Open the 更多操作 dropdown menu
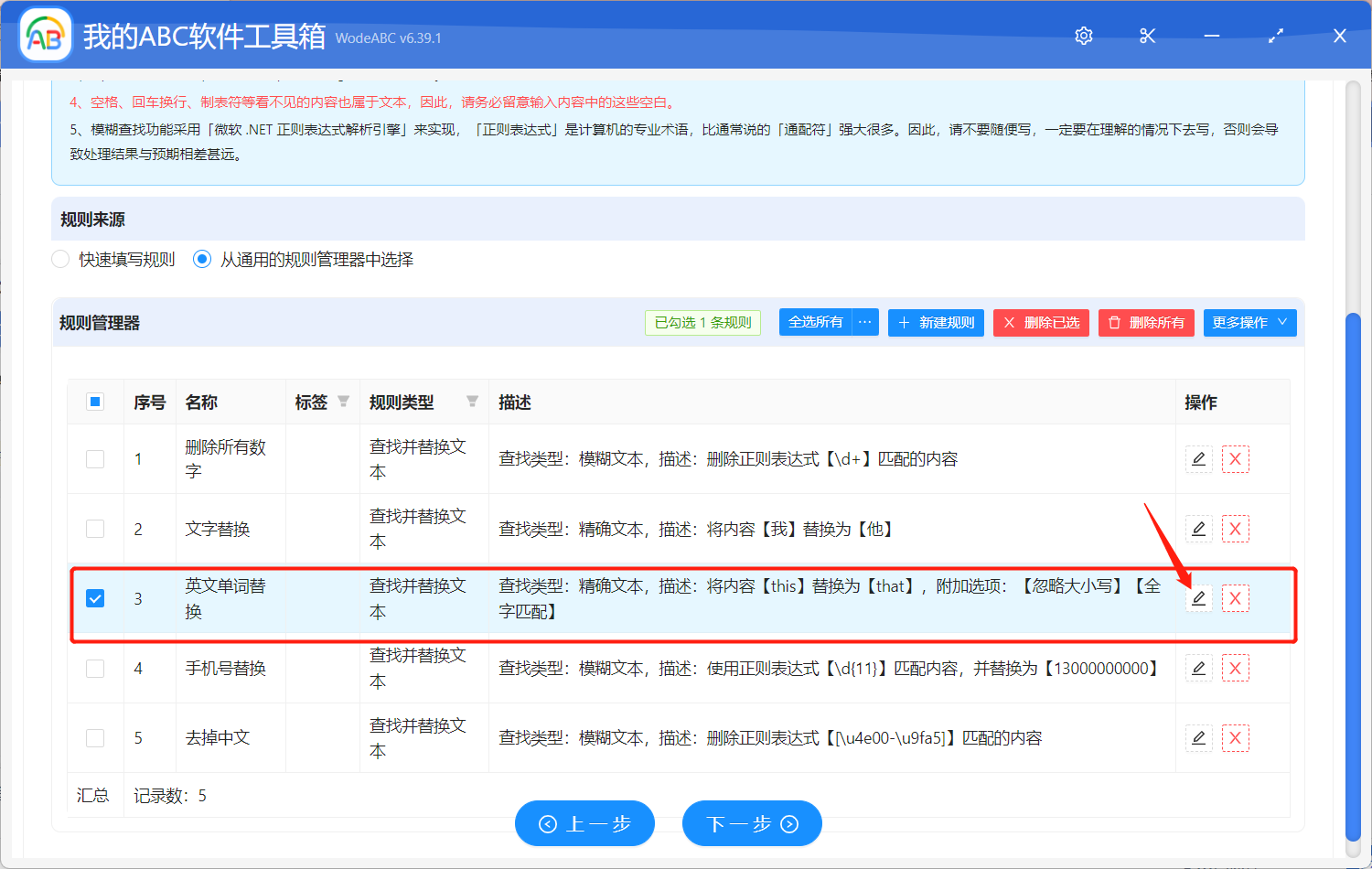 pyautogui.click(x=1249, y=322)
